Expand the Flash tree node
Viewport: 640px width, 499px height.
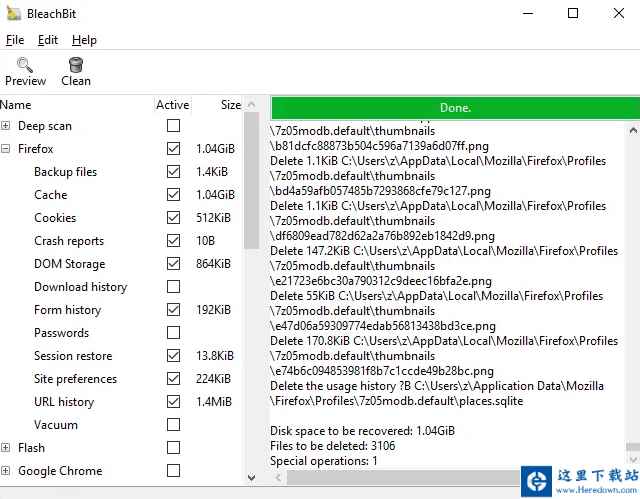tap(5, 448)
